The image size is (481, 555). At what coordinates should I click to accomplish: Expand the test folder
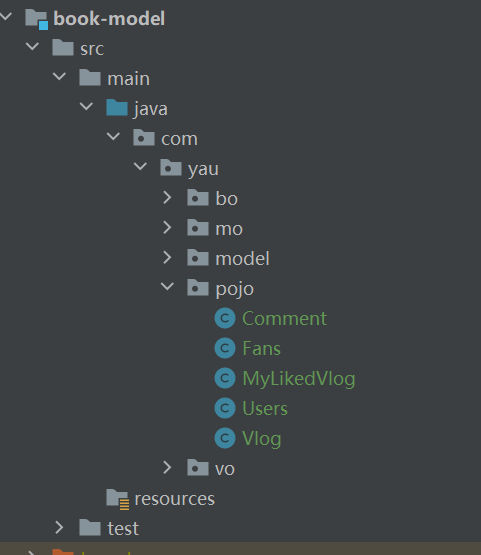[x=59, y=528]
